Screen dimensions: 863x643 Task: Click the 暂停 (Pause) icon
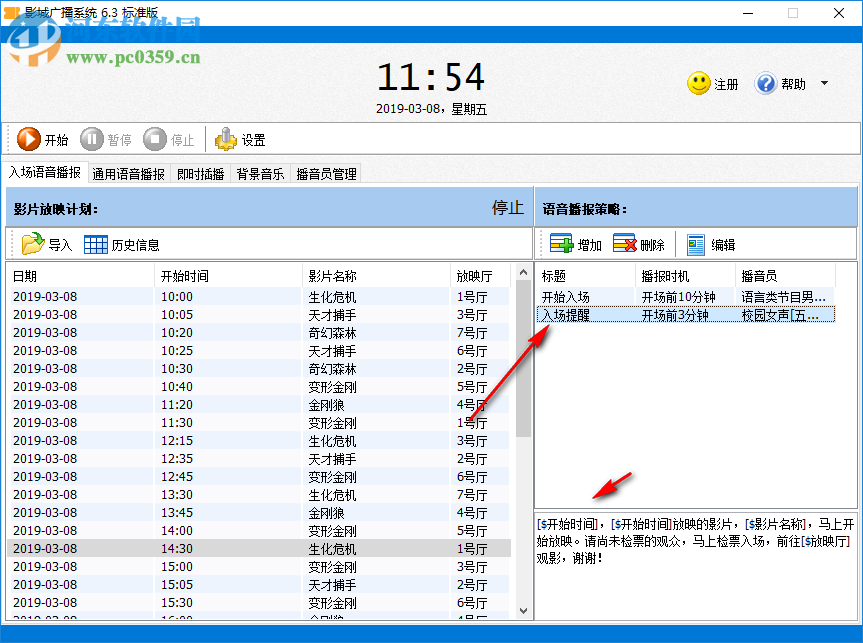pos(93,139)
